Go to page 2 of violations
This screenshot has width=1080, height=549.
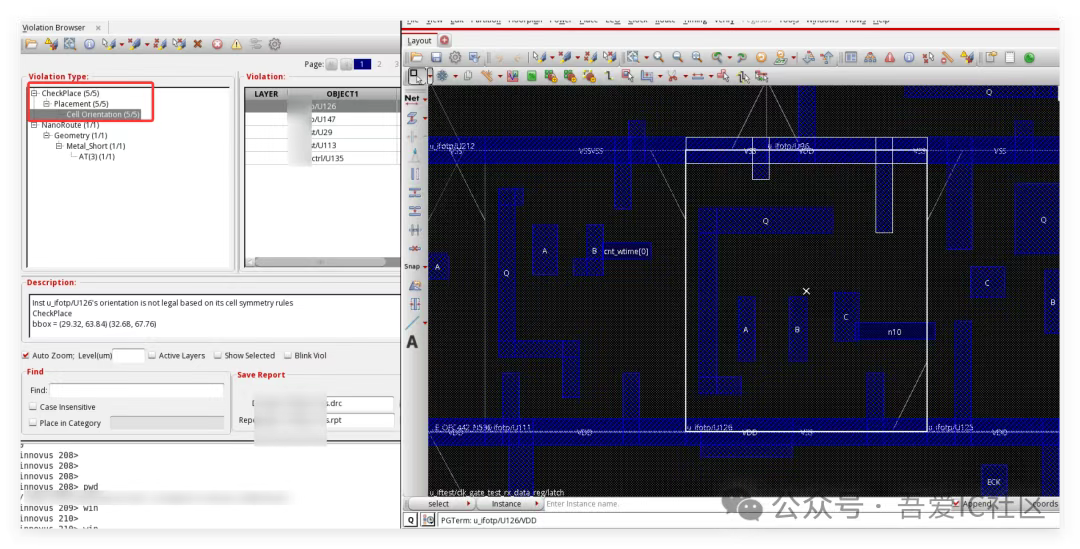tap(379, 64)
